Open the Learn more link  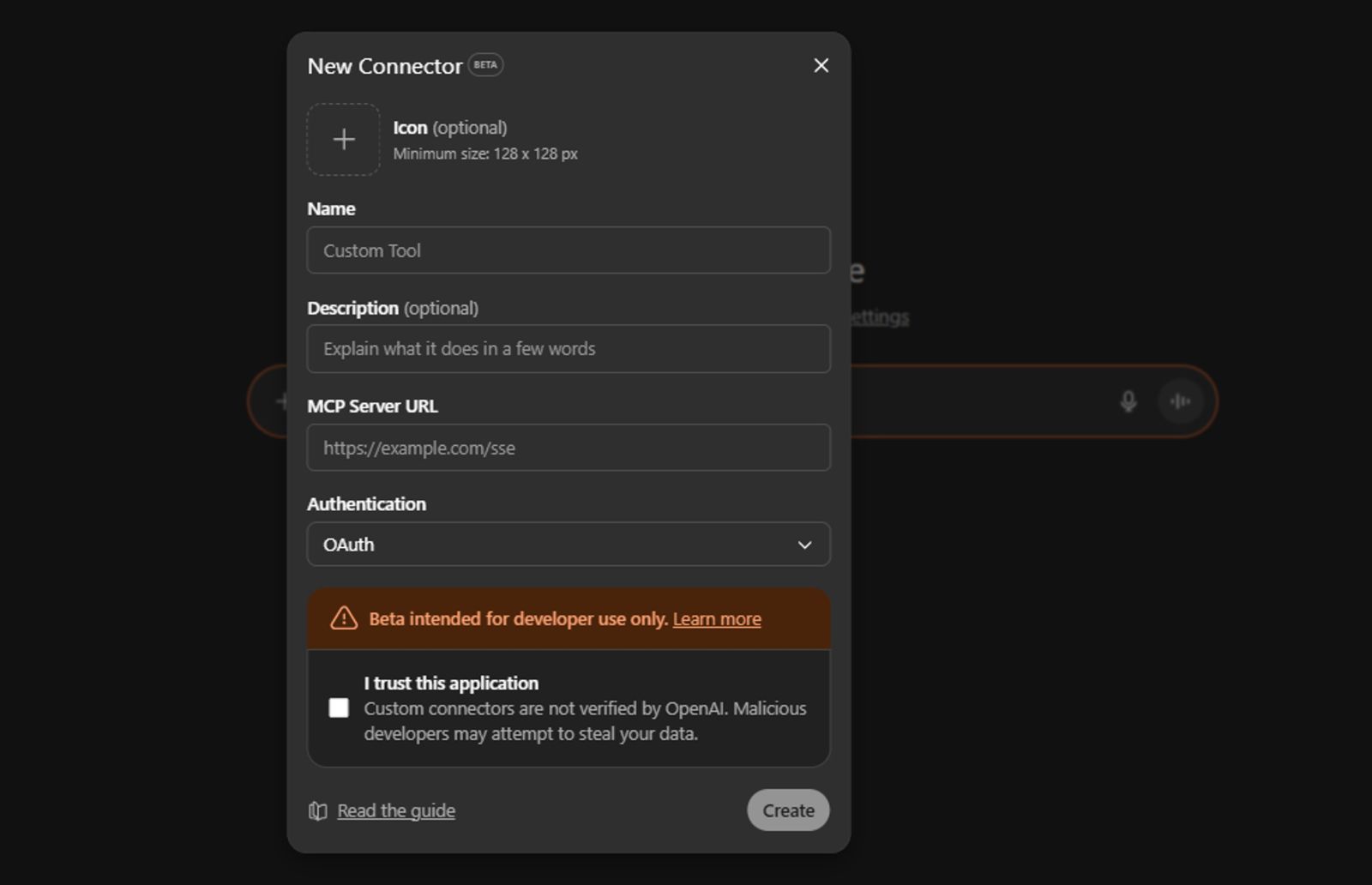point(716,619)
